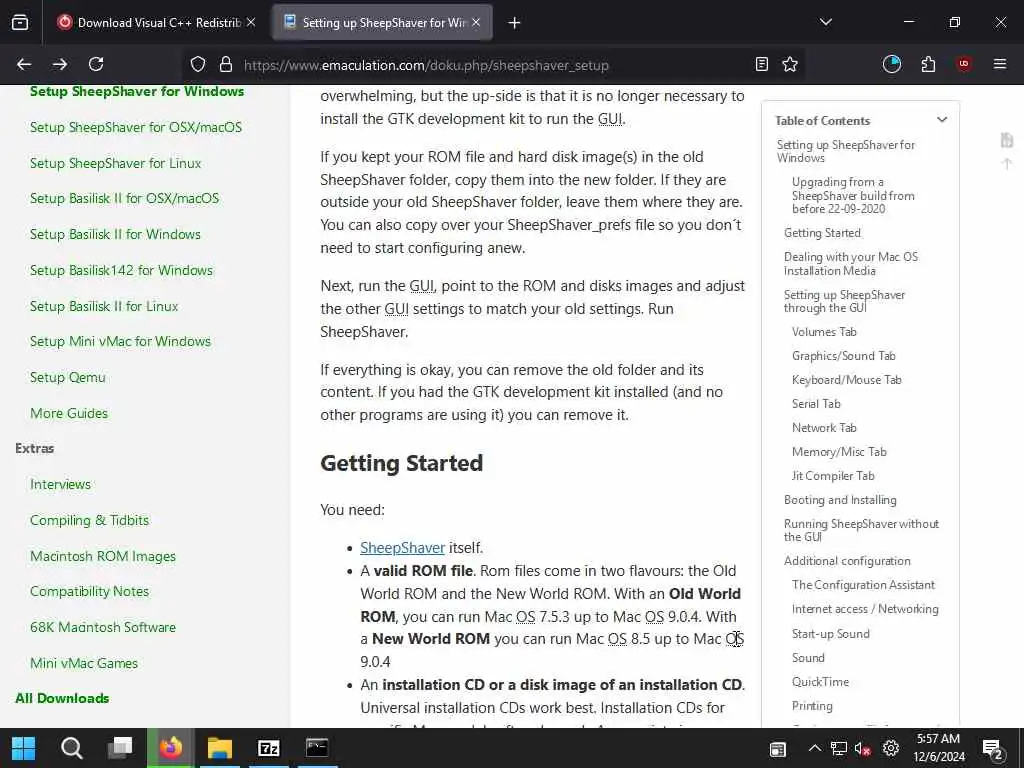The width and height of the screenshot is (1024, 768).
Task: Show hidden system tray icons
Action: point(814,748)
